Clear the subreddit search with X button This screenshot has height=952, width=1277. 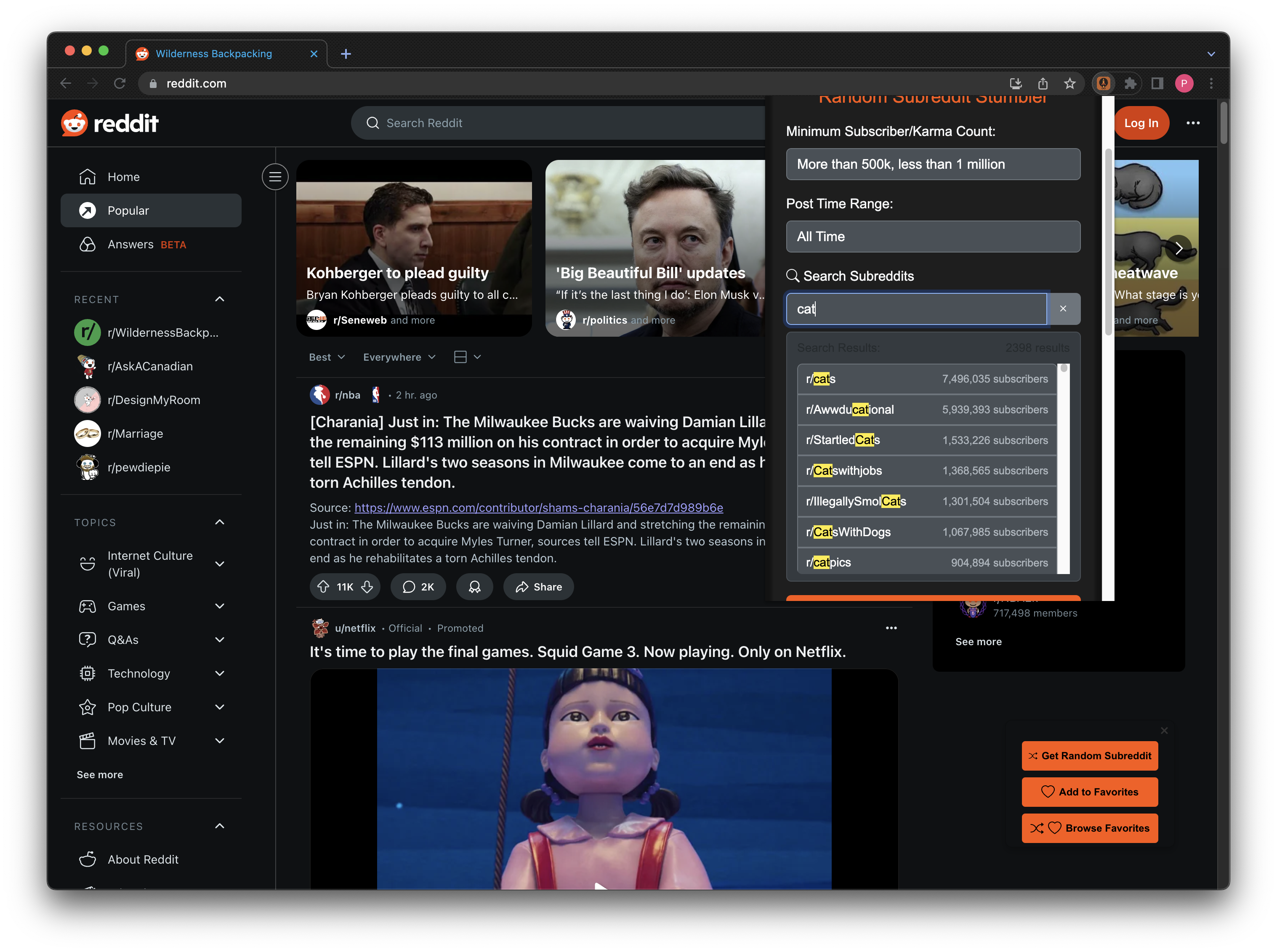[x=1063, y=309]
